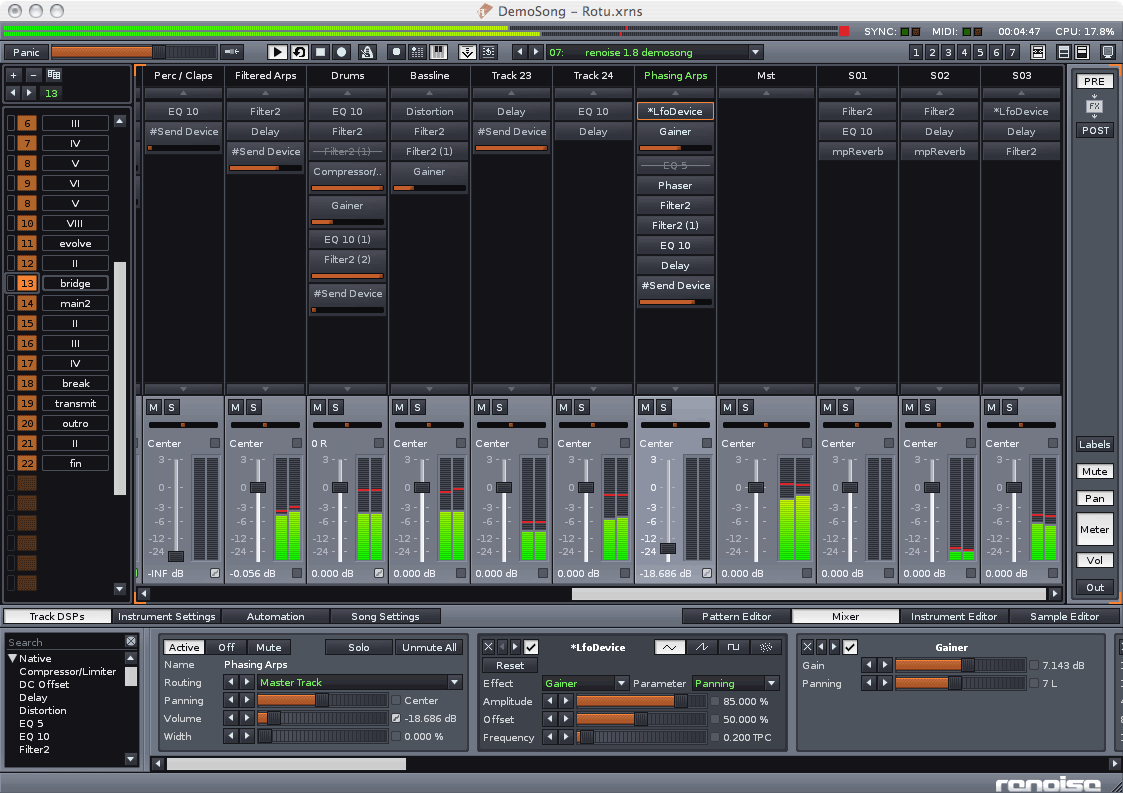Select pattern 18 break in sequencer
The height and width of the screenshot is (793, 1123).
tap(75, 383)
